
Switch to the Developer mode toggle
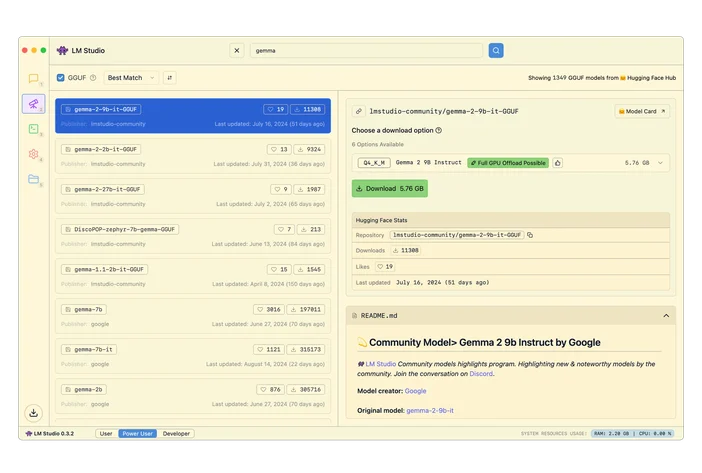click(x=176, y=434)
